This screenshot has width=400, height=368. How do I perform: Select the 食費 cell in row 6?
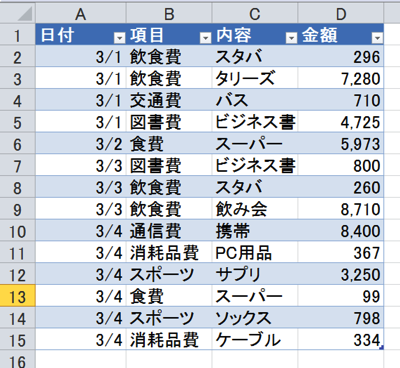pyautogui.click(x=169, y=144)
